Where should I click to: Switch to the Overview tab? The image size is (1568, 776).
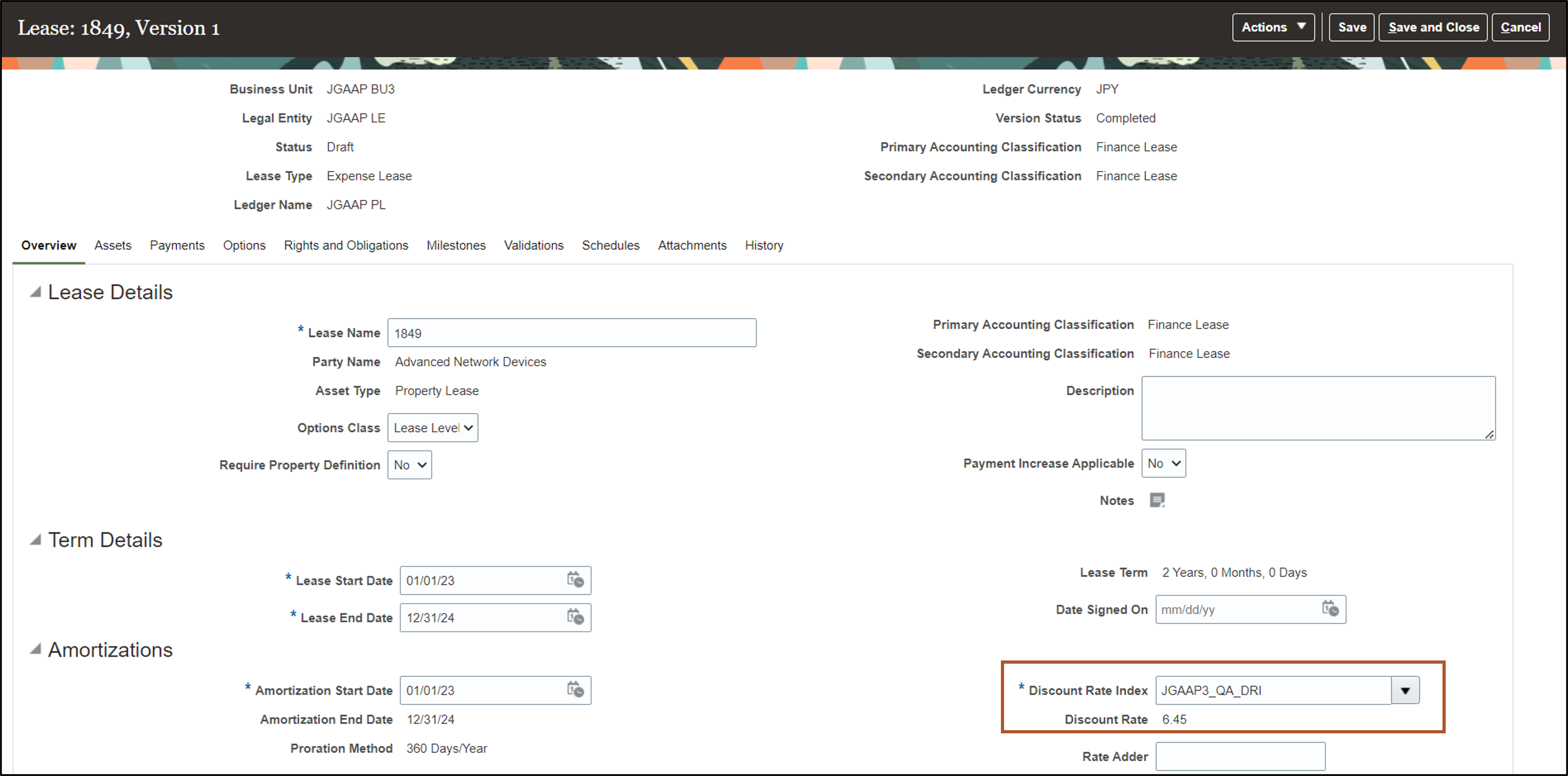49,245
